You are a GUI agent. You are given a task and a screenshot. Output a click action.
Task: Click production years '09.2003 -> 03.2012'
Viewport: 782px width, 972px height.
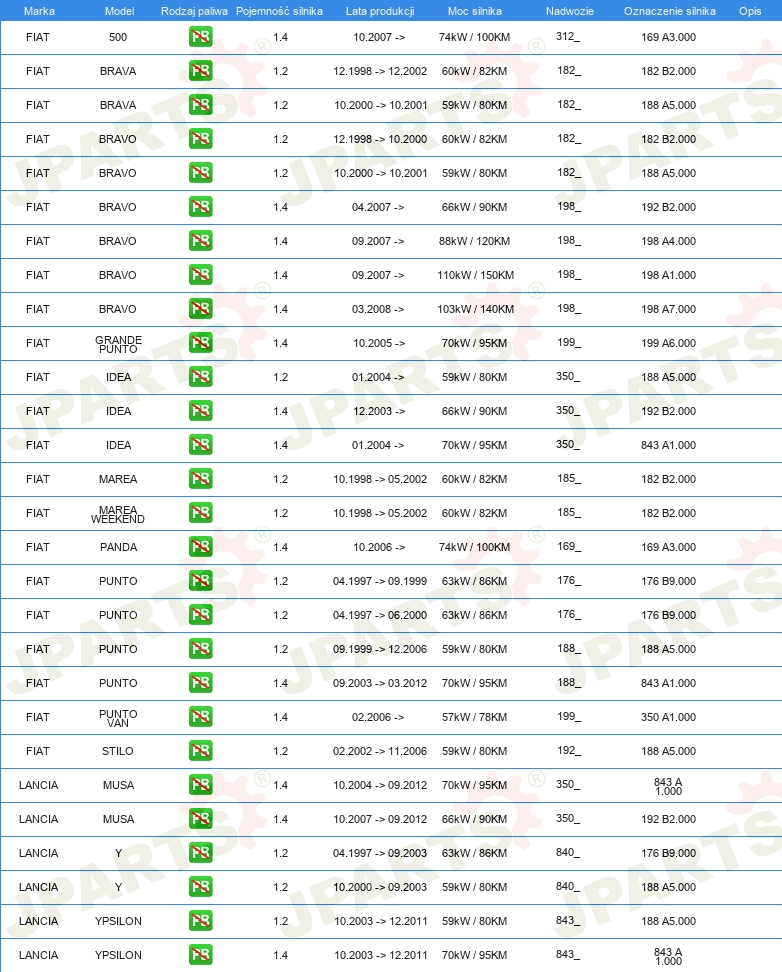point(380,683)
